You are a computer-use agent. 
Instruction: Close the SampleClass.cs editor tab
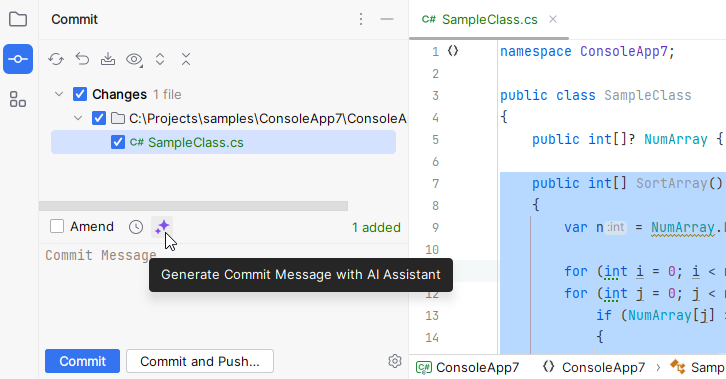[x=553, y=19]
